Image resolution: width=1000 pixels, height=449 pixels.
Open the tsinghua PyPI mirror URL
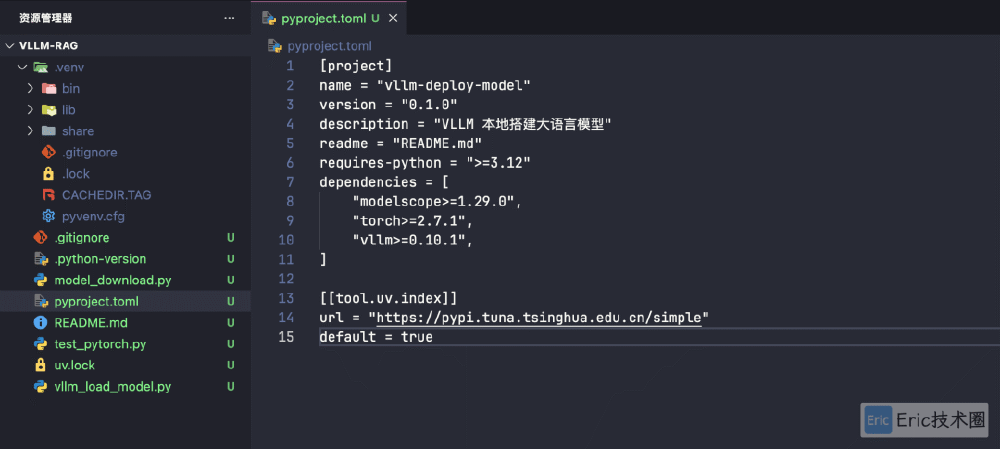(x=539, y=318)
